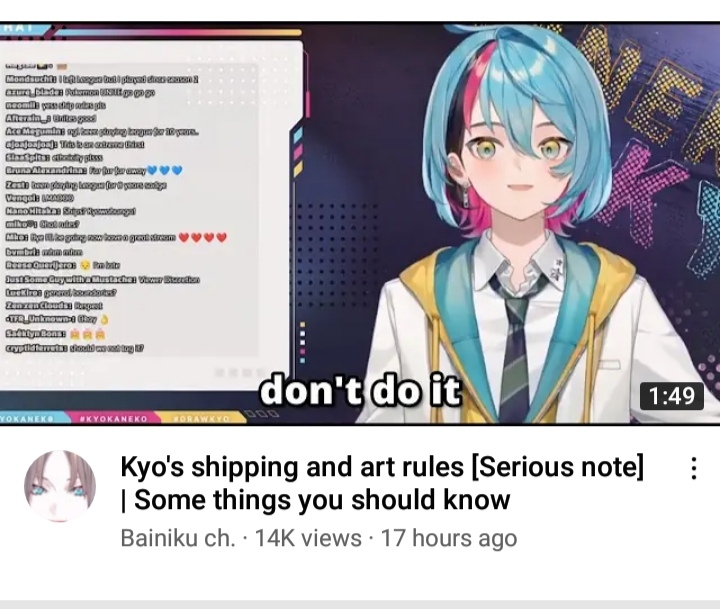Click the #KYOKANEKO hashtag banner
Viewport: 720px width, 609px height.
[113, 418]
